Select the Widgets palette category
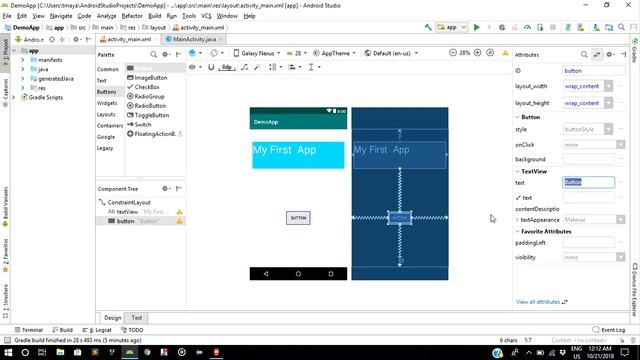640x360 pixels. [107, 103]
